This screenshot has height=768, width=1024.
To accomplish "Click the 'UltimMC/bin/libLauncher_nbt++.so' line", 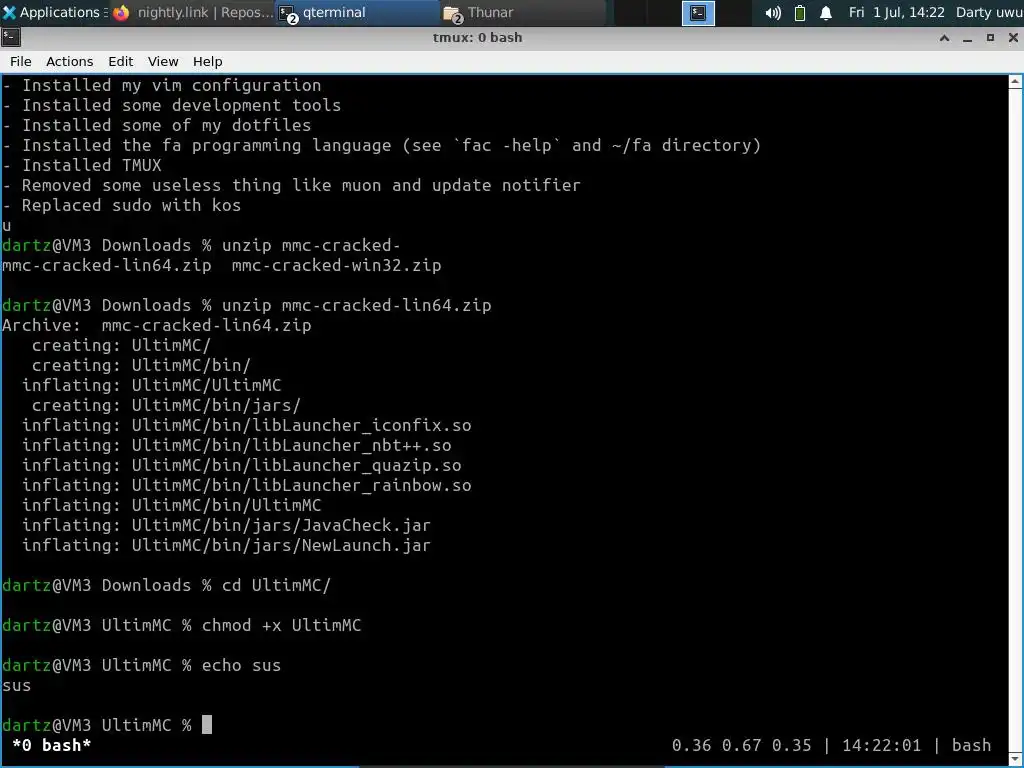I will coord(236,445).
